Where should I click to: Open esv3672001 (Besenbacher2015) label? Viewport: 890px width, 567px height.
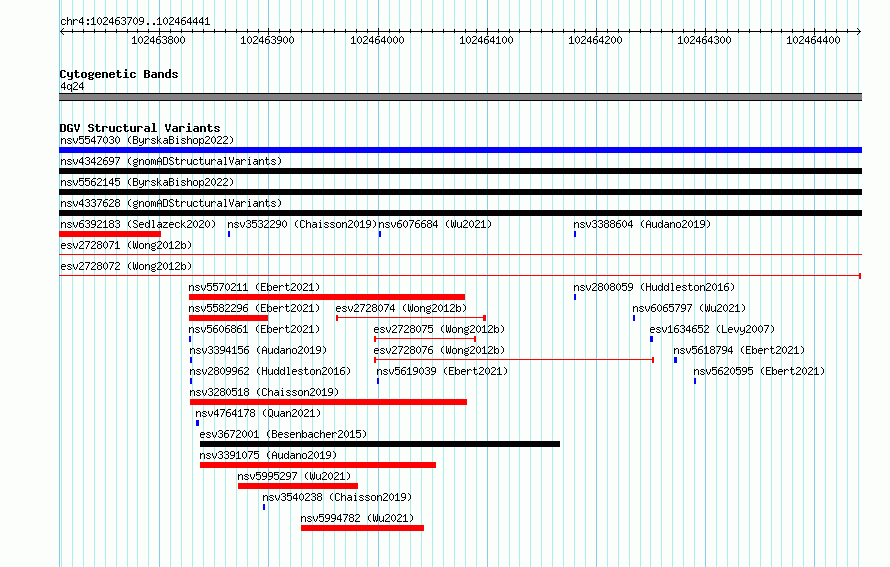pyautogui.click(x=283, y=434)
